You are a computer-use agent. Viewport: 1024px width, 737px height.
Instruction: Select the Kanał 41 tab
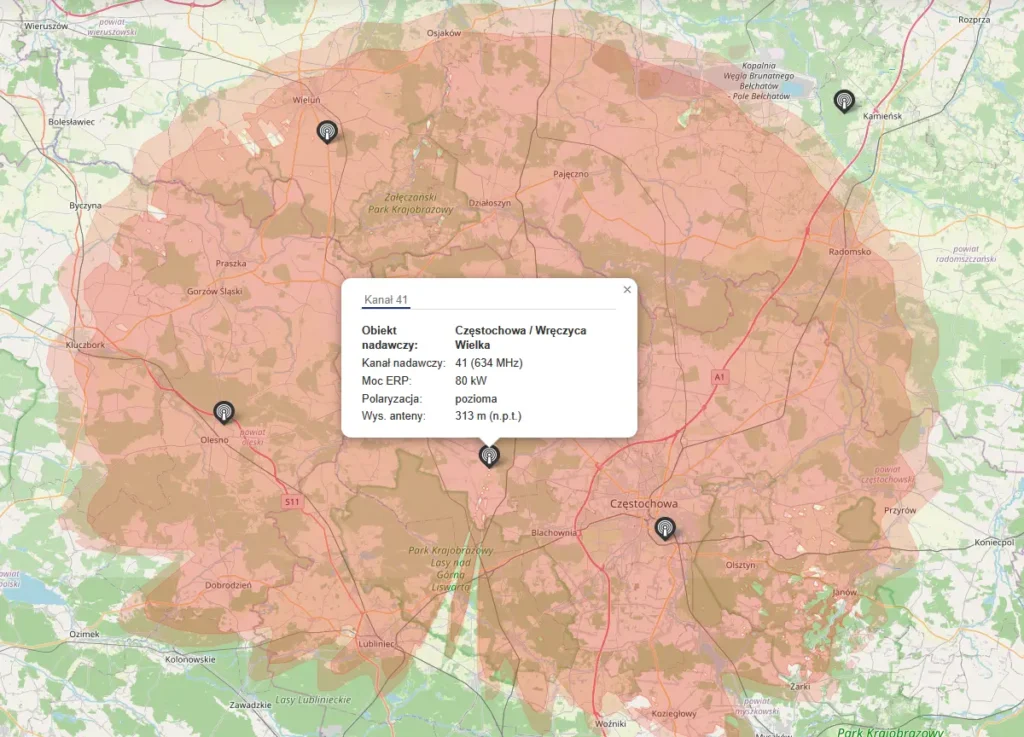coord(386,300)
